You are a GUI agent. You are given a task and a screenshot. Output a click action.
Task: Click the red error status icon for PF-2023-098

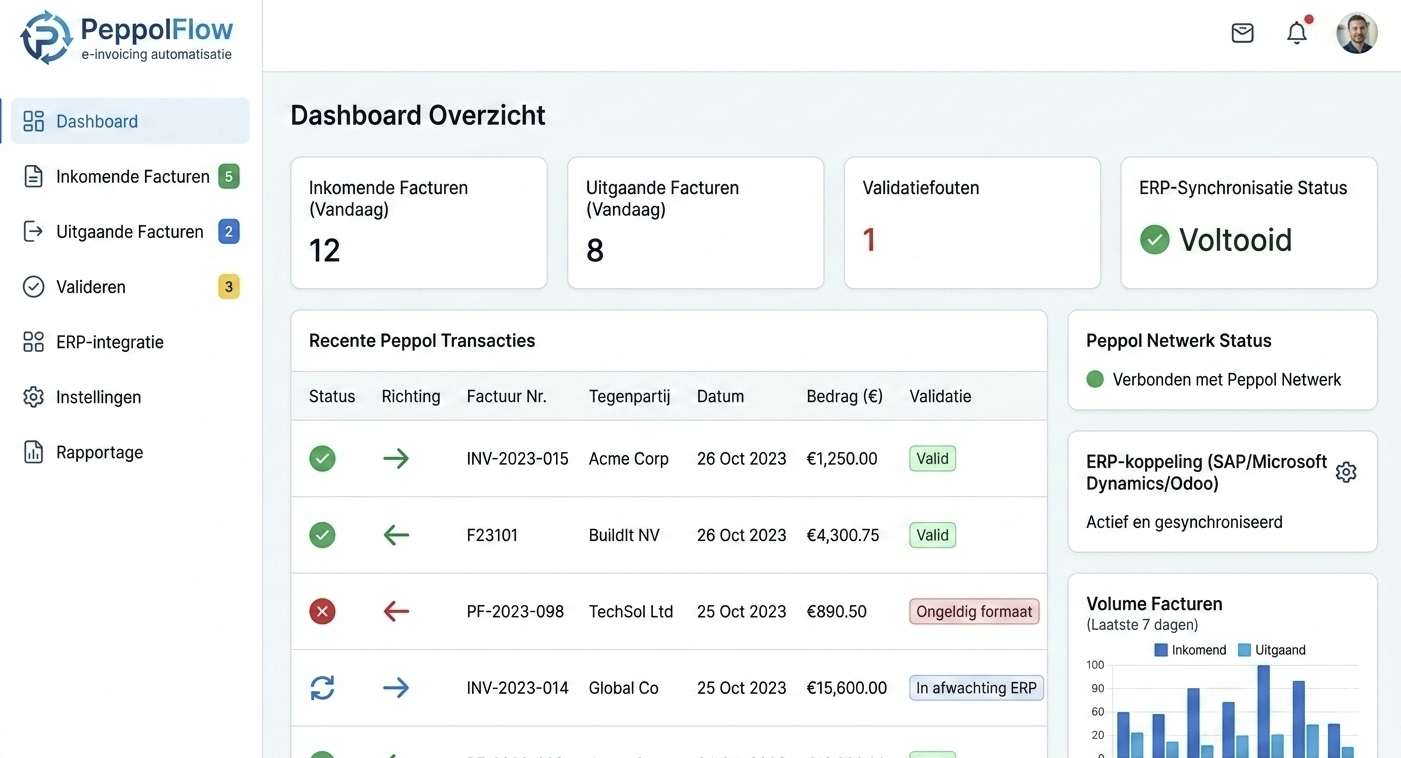(x=322, y=611)
